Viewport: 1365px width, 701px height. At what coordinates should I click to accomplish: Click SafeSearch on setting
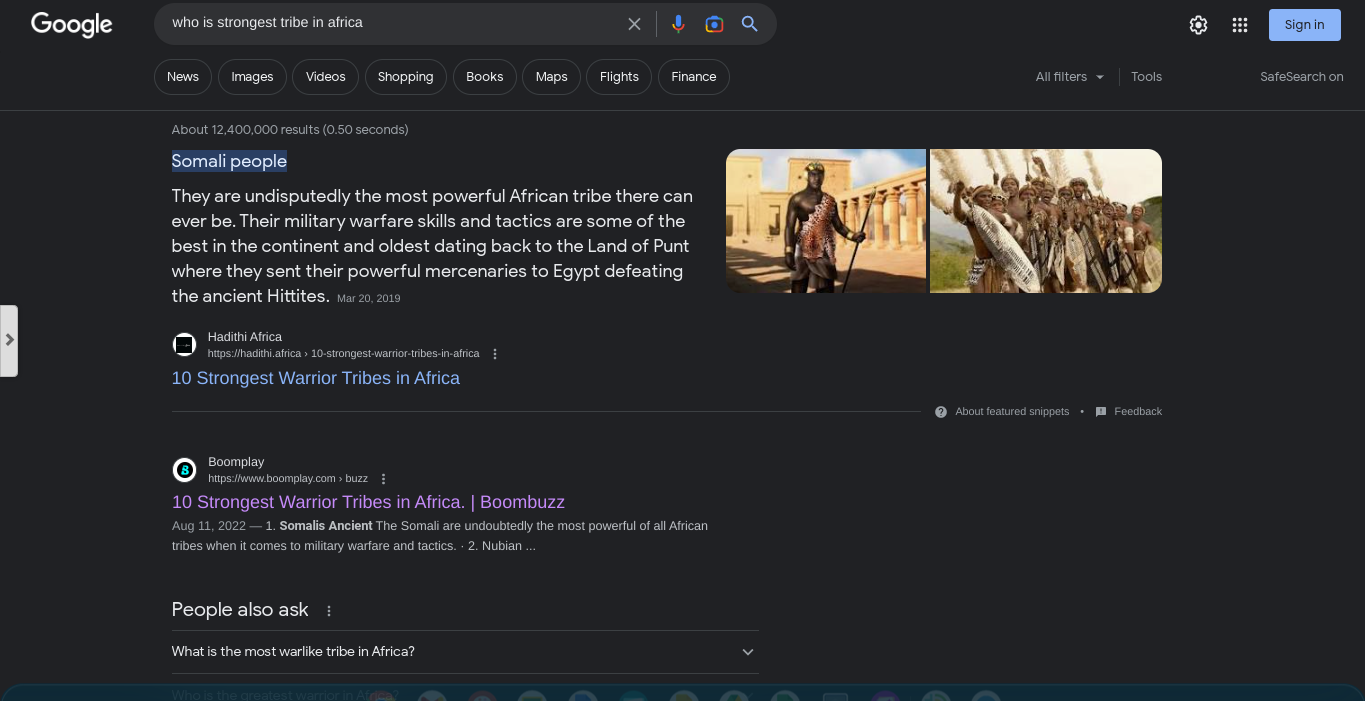pos(1302,77)
